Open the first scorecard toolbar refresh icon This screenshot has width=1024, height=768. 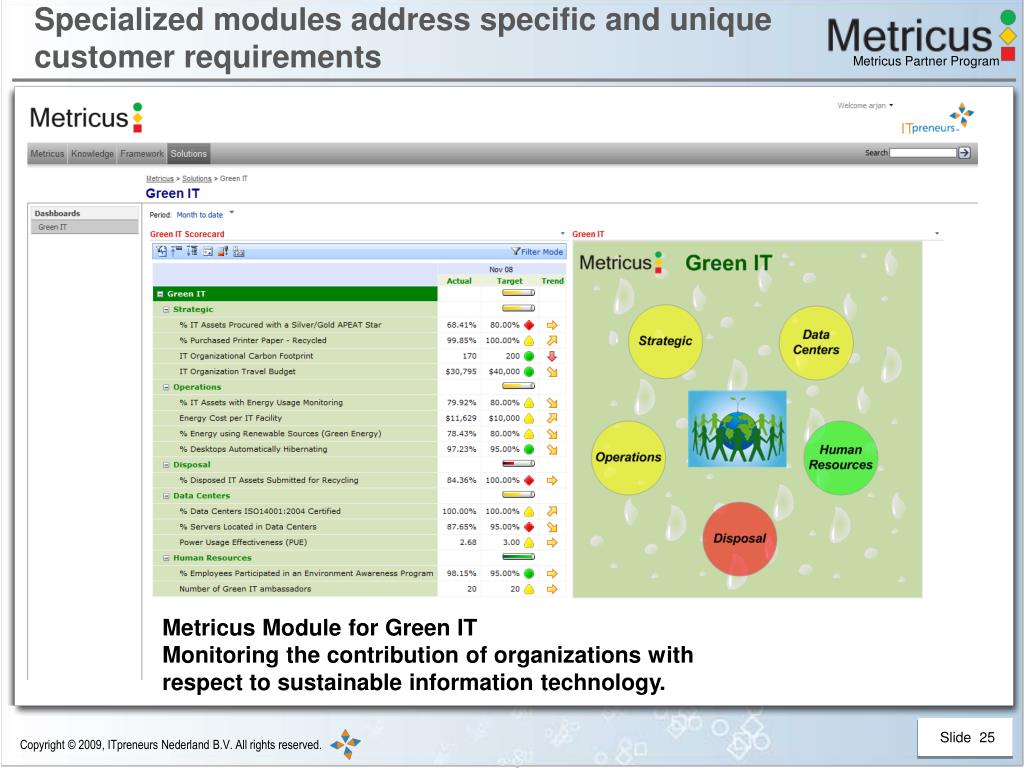(x=162, y=251)
